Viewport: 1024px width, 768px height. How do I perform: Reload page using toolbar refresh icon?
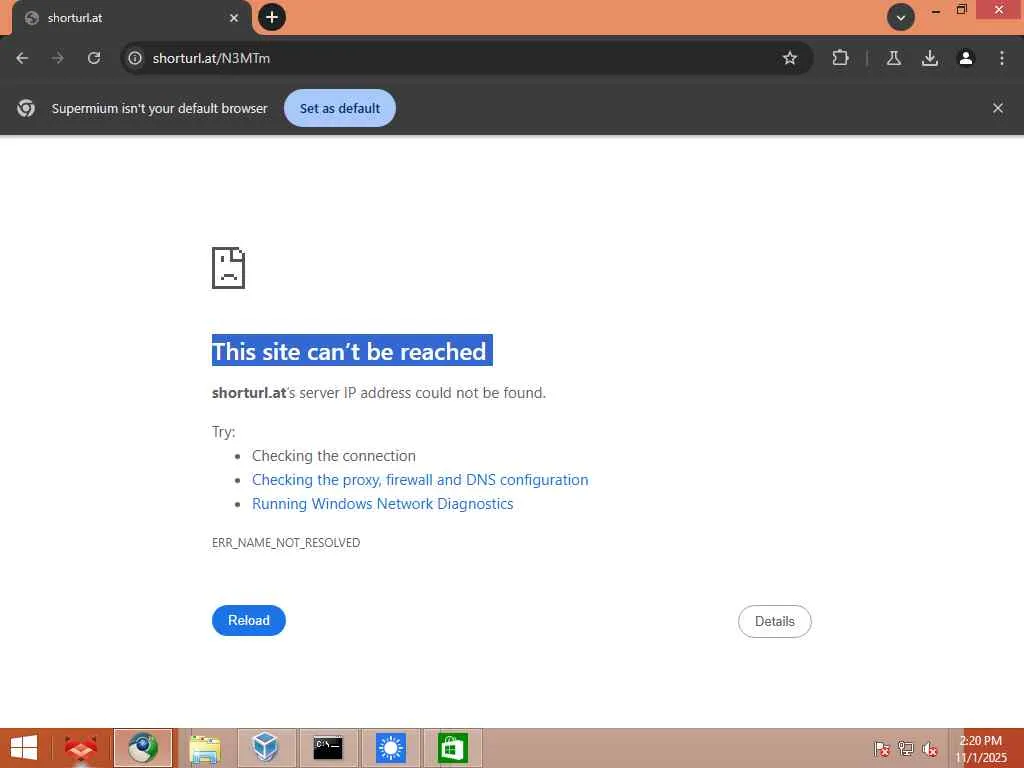click(94, 58)
